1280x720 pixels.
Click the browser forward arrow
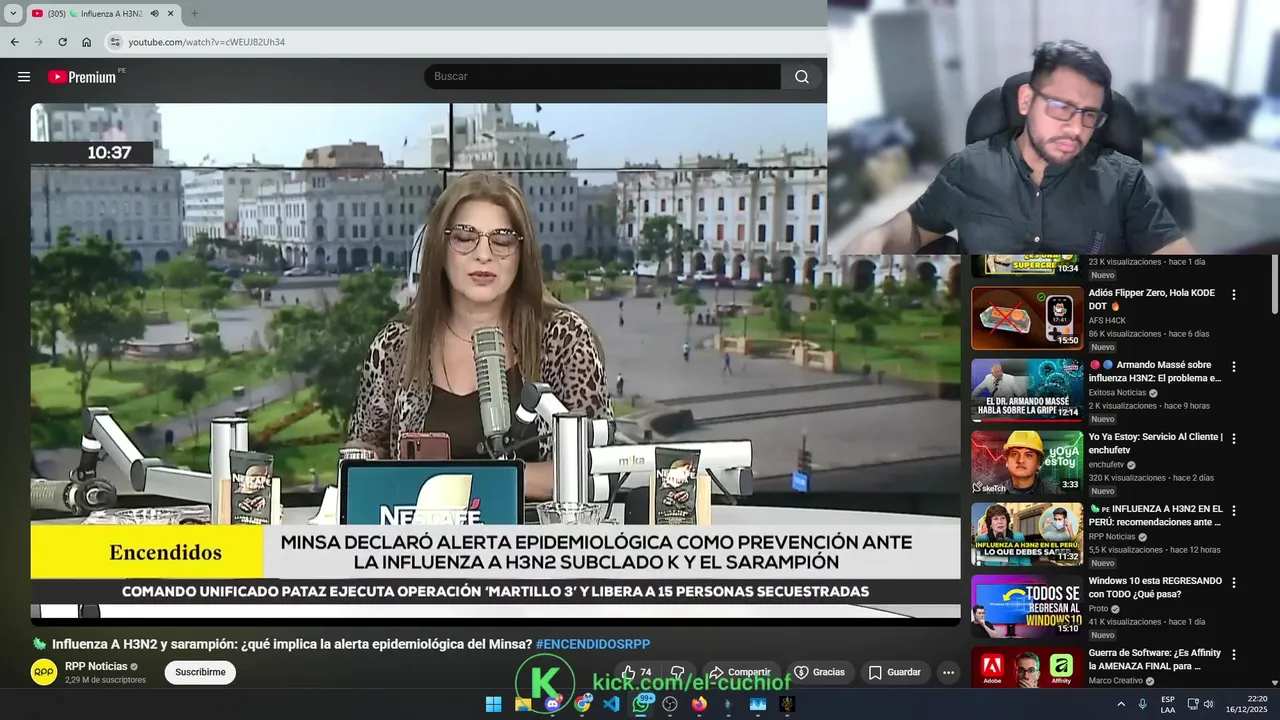point(38,42)
